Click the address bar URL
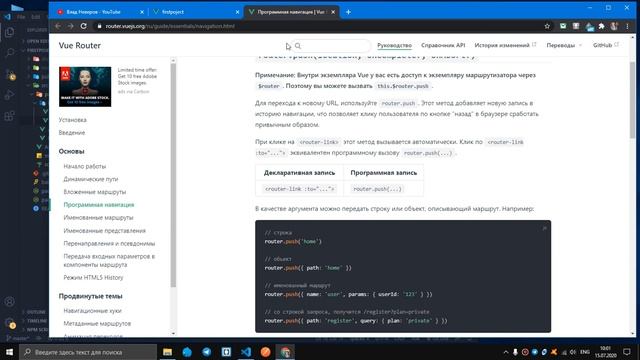The width and height of the screenshot is (640, 360). (x=170, y=26)
